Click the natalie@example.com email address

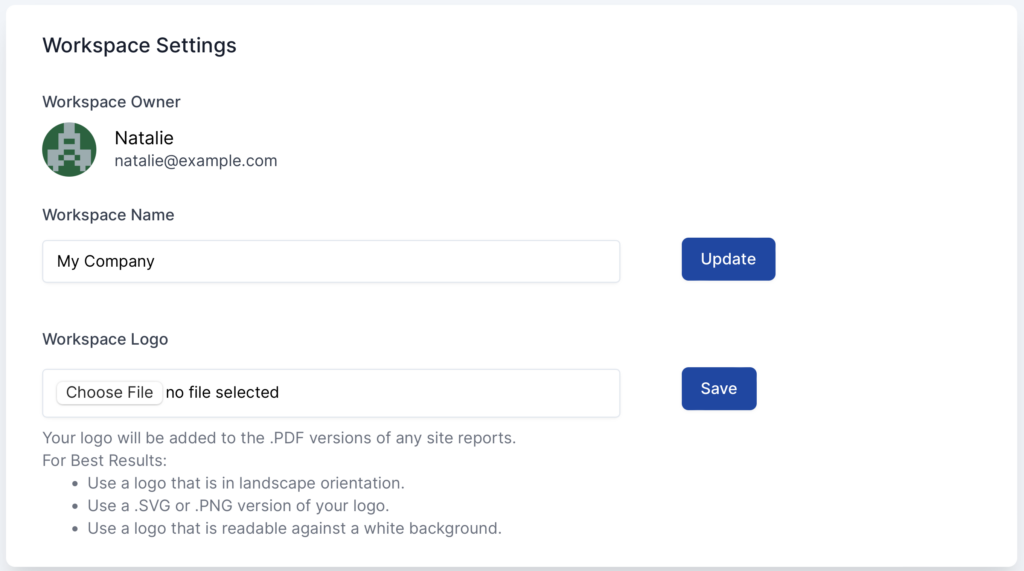coord(196,160)
